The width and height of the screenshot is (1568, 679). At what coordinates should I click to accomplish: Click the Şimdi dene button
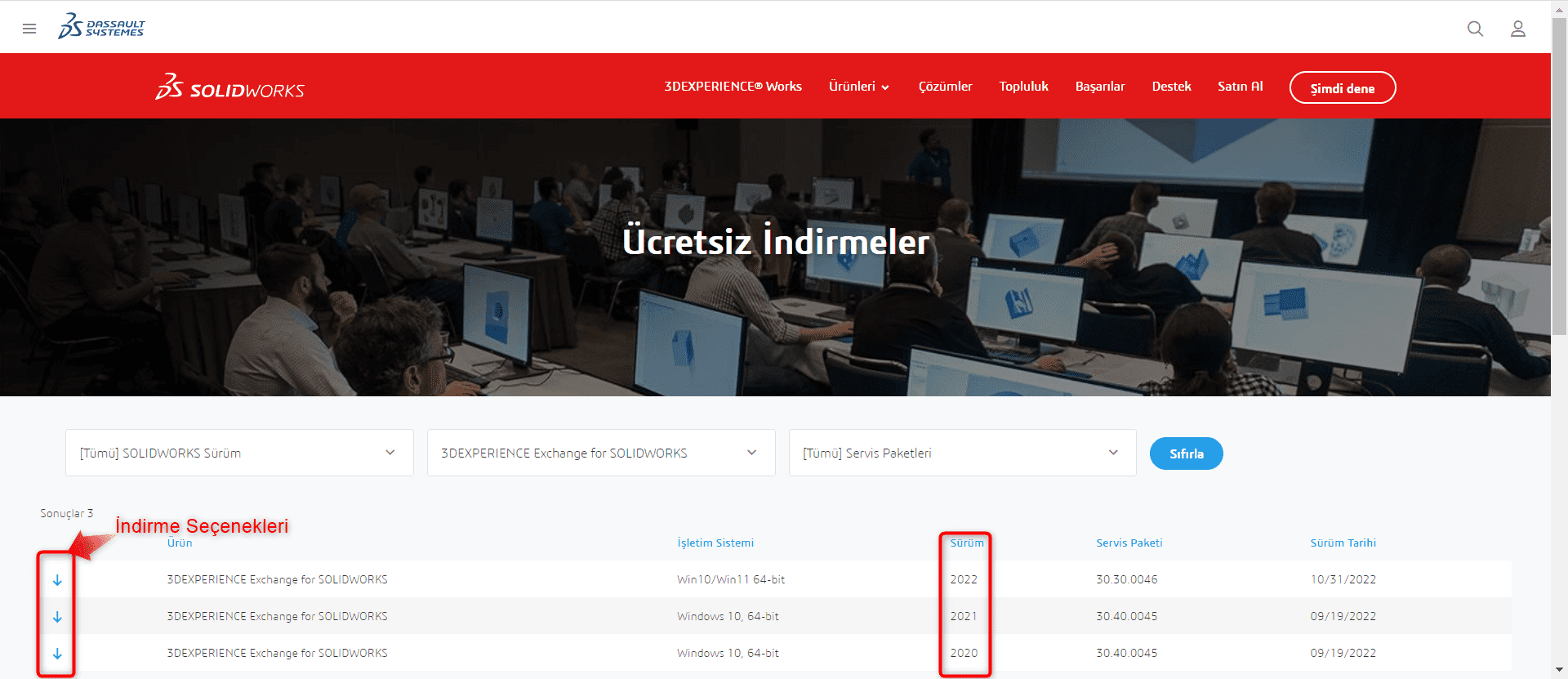(x=1343, y=87)
